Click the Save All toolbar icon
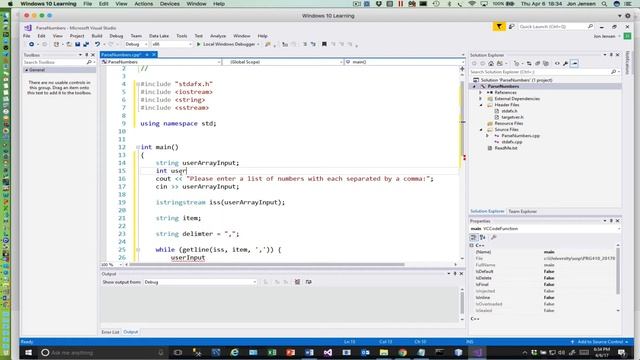This screenshot has height=360, width=640. tap(86, 44)
